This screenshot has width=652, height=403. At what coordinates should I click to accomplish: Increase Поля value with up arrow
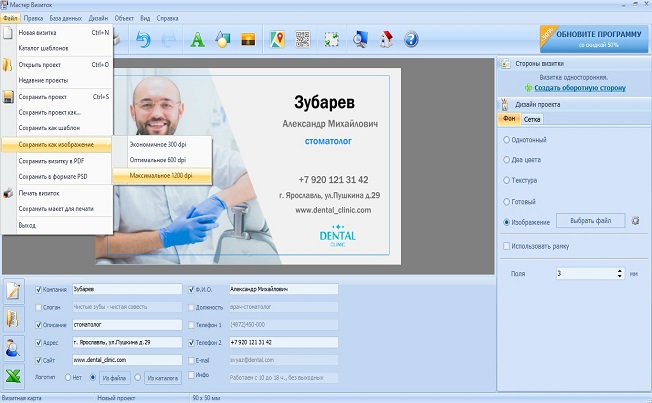pyautogui.click(x=620, y=271)
